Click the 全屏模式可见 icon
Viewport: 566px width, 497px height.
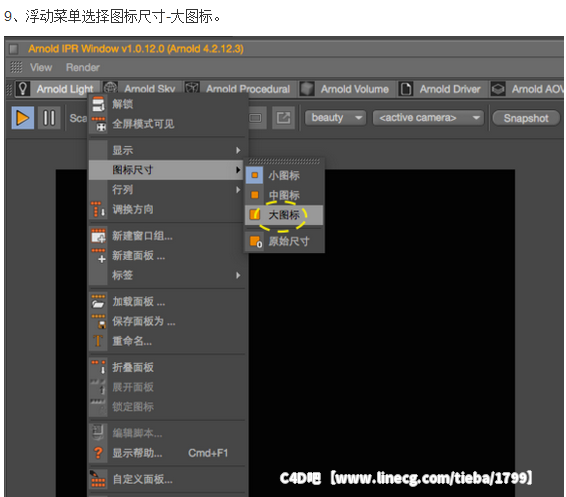tap(98, 124)
